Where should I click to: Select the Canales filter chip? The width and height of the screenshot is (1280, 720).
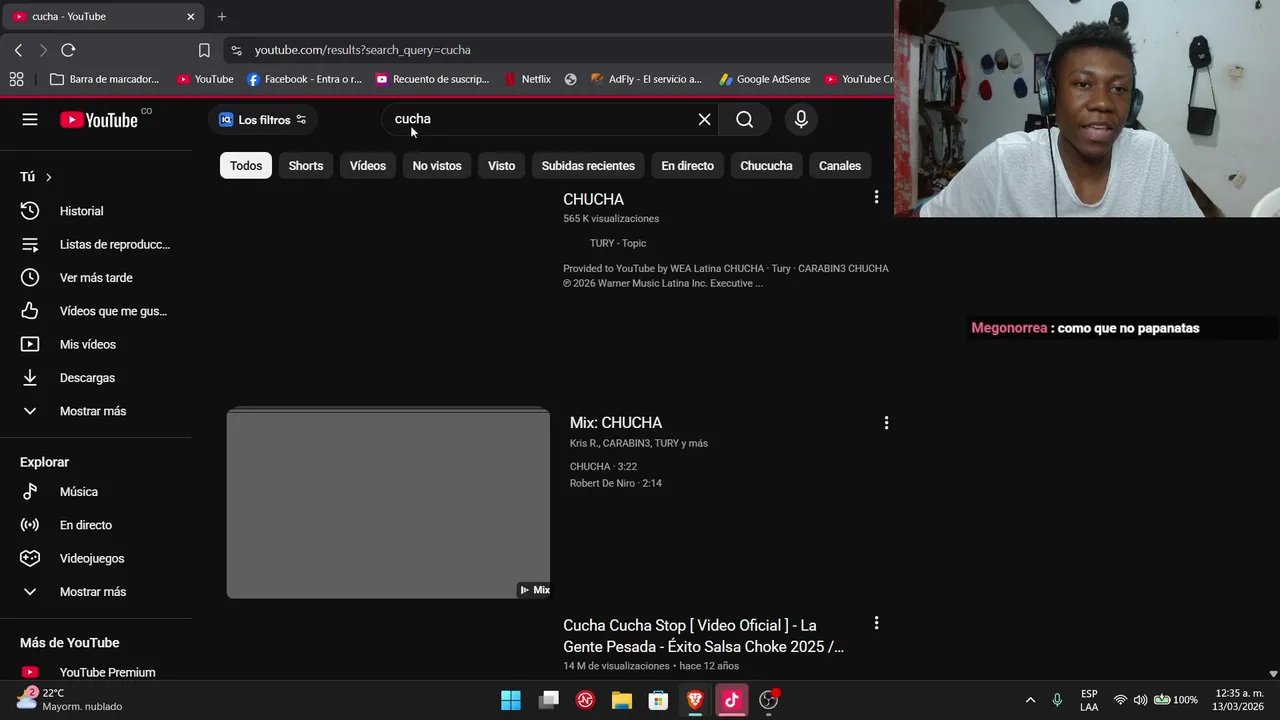pyautogui.click(x=840, y=166)
